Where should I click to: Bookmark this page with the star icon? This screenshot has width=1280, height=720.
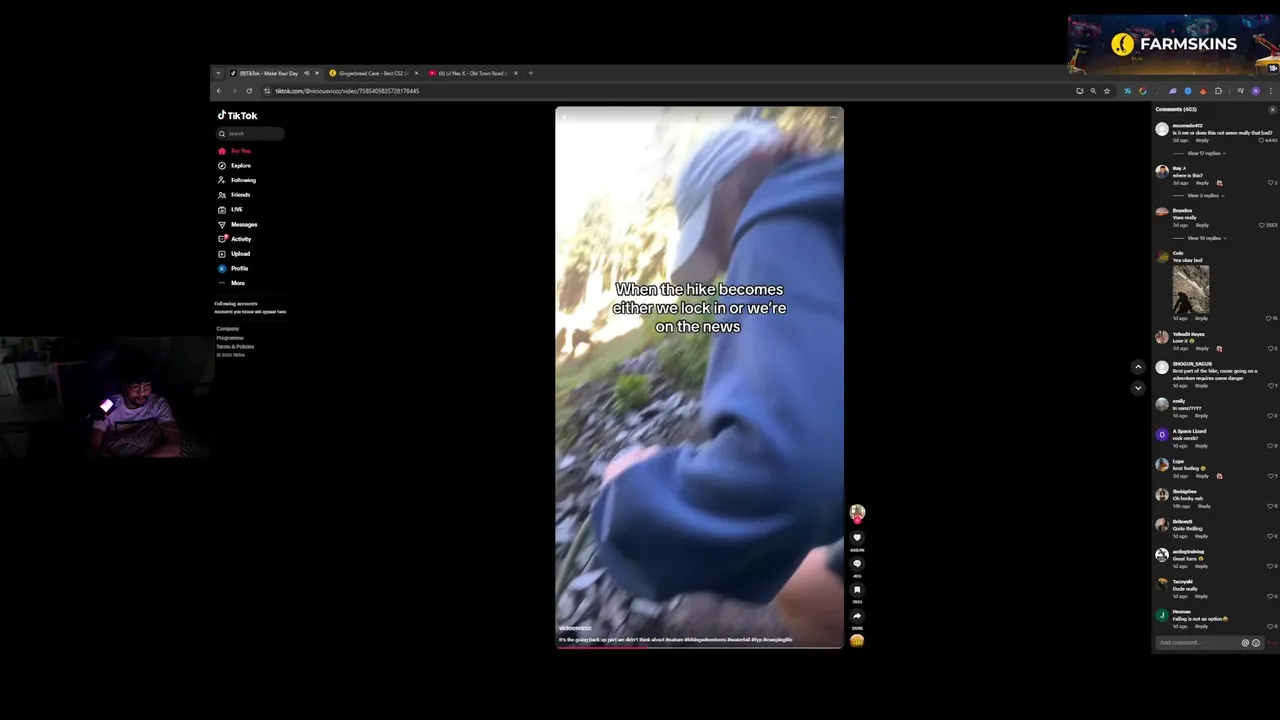coord(1106,91)
